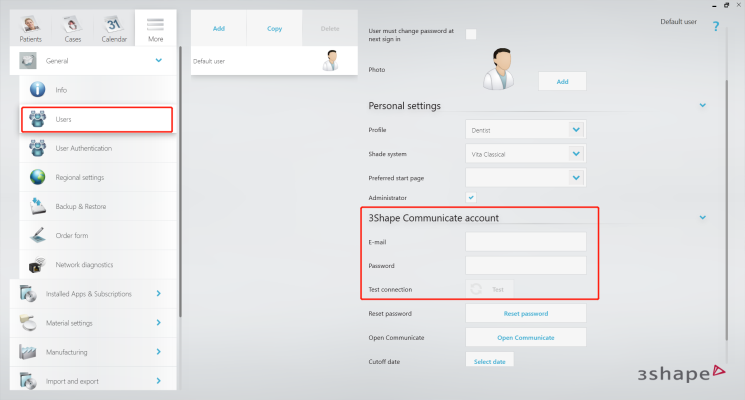
Task: Select Network diagnostics label
Action: [84, 265]
